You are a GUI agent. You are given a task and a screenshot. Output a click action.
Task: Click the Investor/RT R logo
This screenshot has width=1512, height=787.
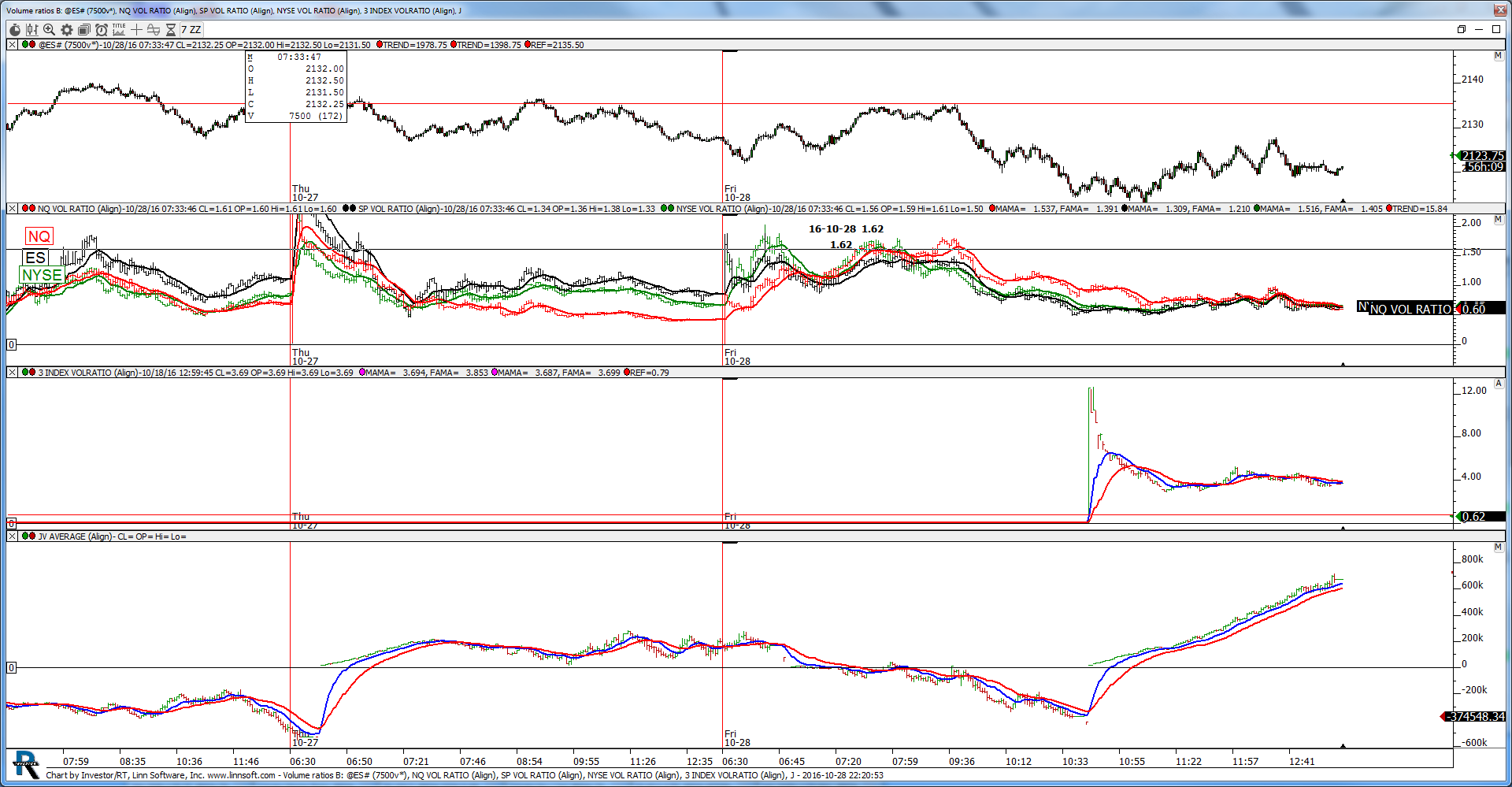(x=26, y=764)
